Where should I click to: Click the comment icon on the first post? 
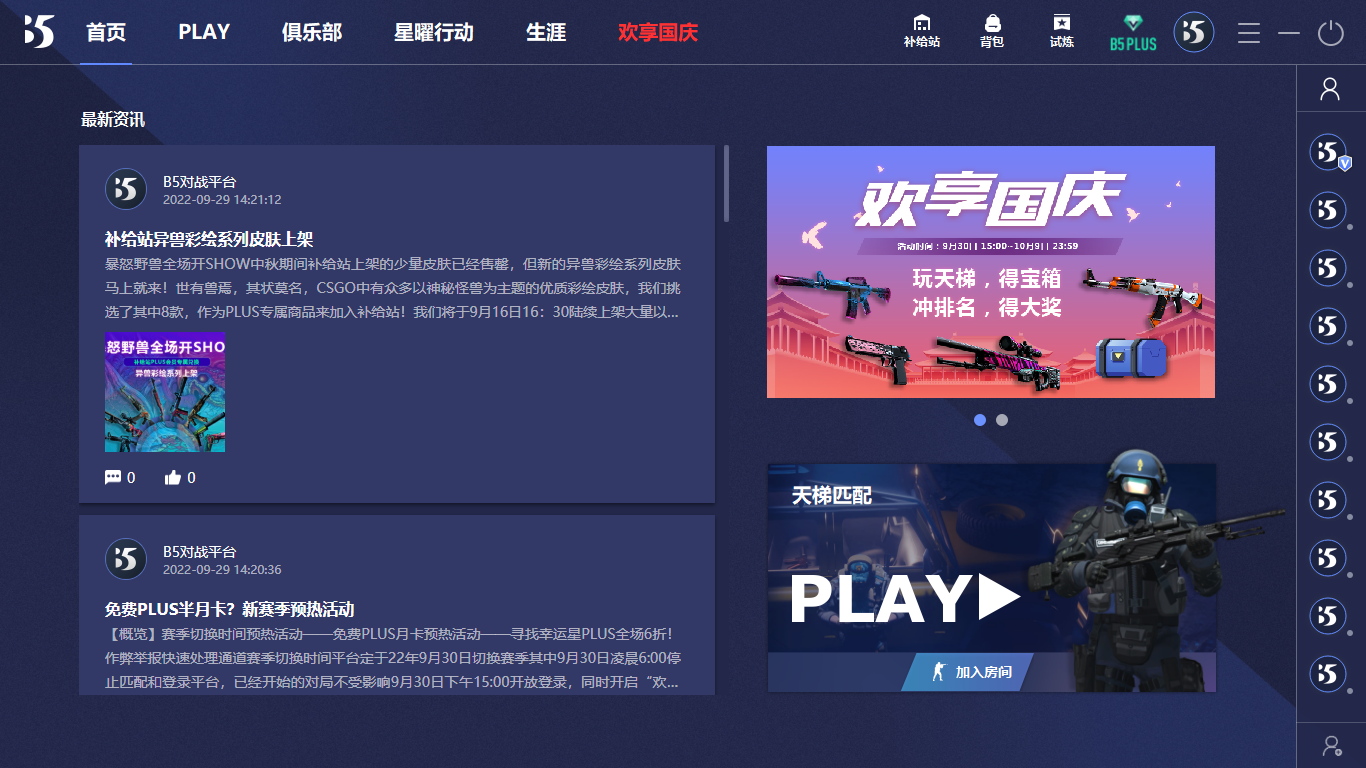pyautogui.click(x=113, y=478)
